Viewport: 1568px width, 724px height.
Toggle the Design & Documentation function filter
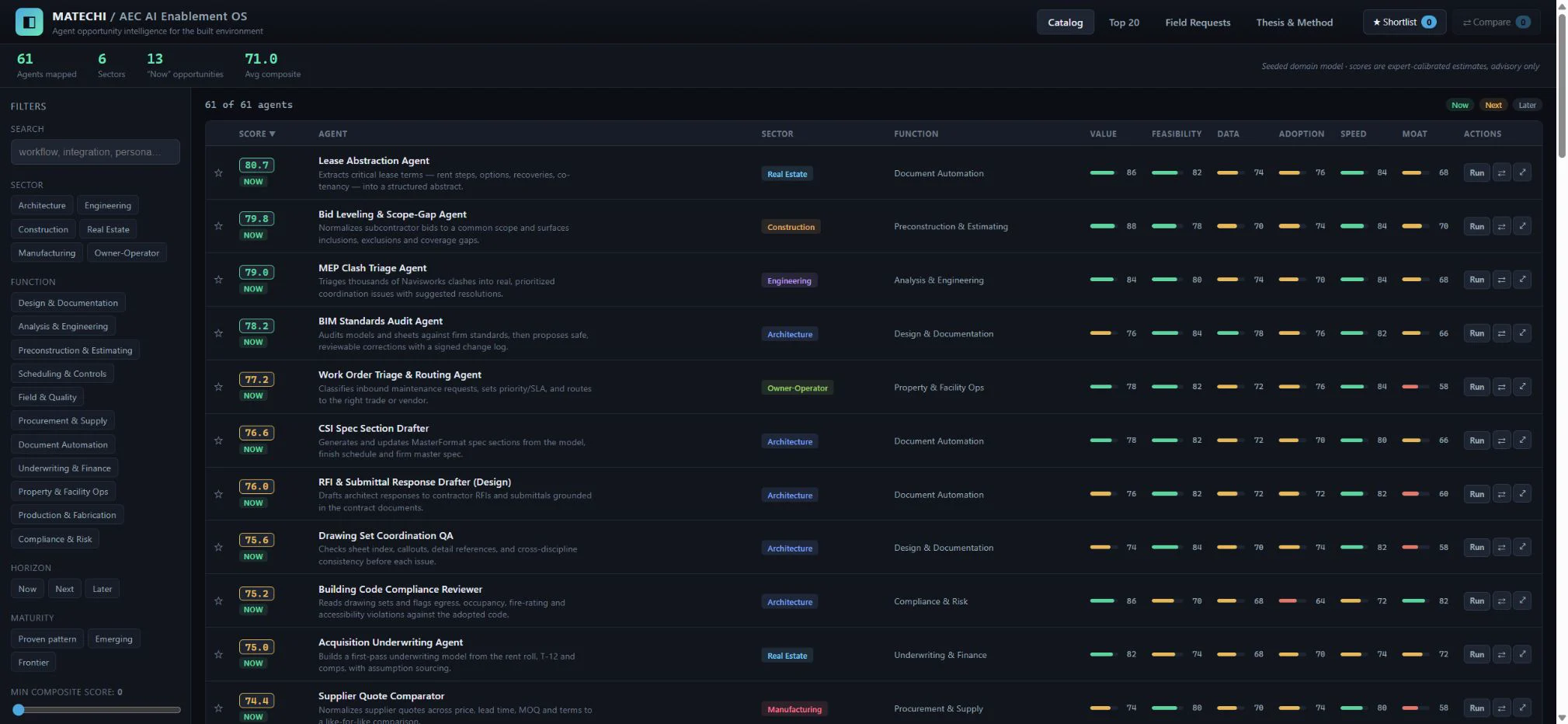[68, 302]
